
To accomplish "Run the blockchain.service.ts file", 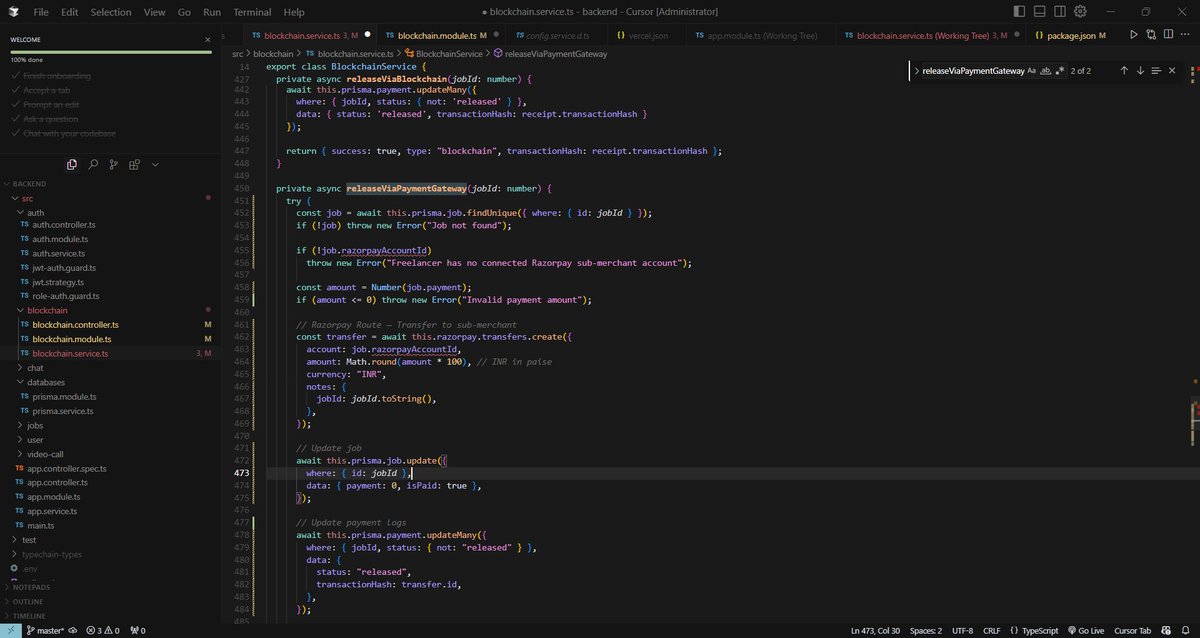I will (1133, 32).
